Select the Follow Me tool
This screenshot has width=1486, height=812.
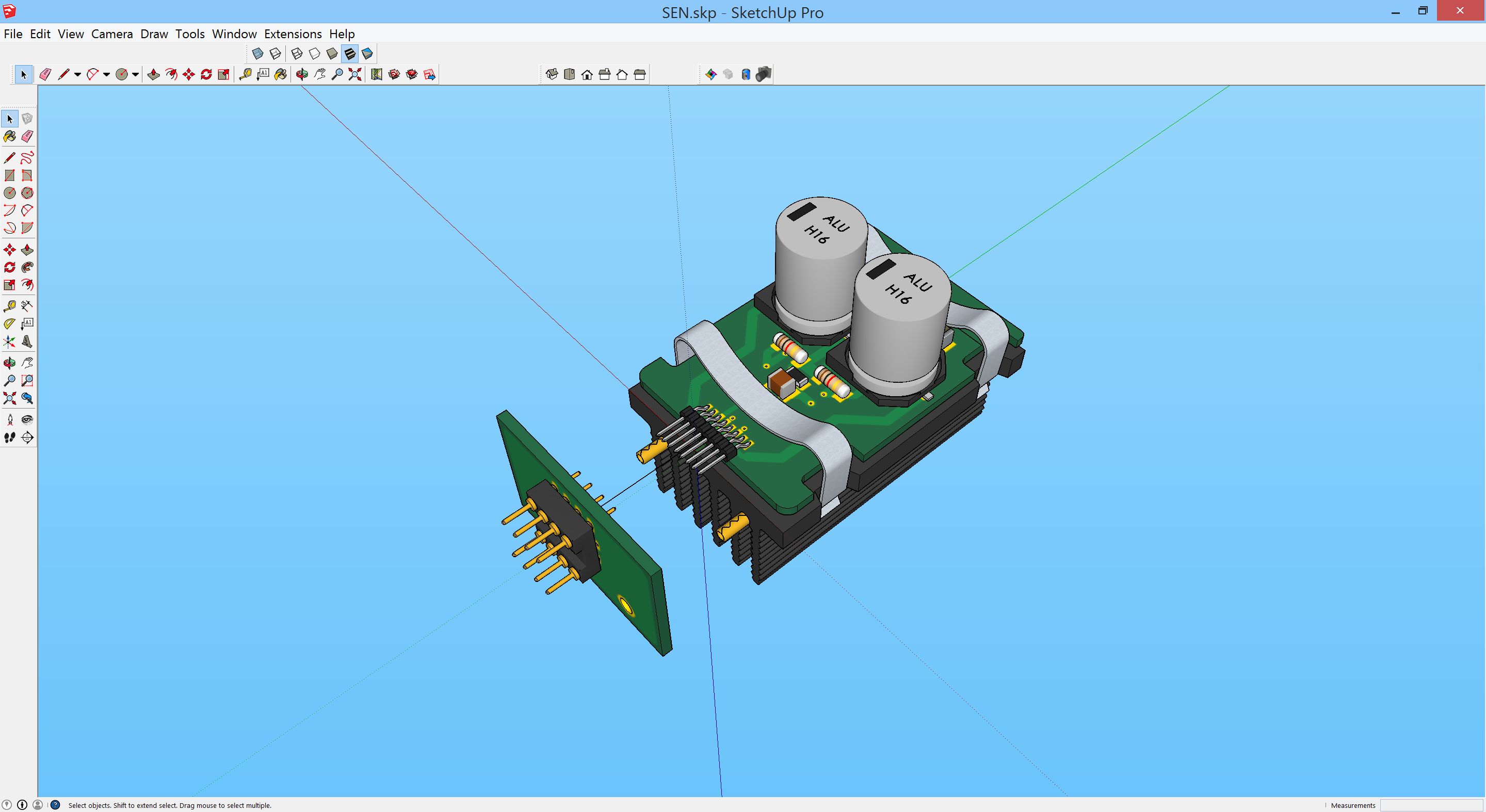point(27,267)
